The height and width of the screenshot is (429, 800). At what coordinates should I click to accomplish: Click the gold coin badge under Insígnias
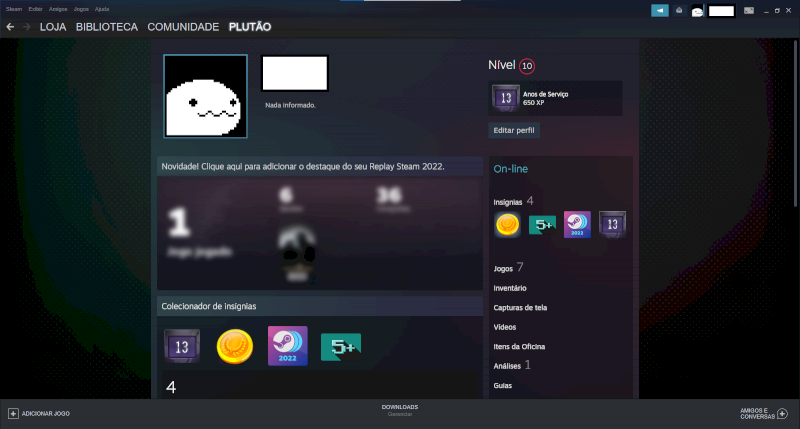point(507,224)
